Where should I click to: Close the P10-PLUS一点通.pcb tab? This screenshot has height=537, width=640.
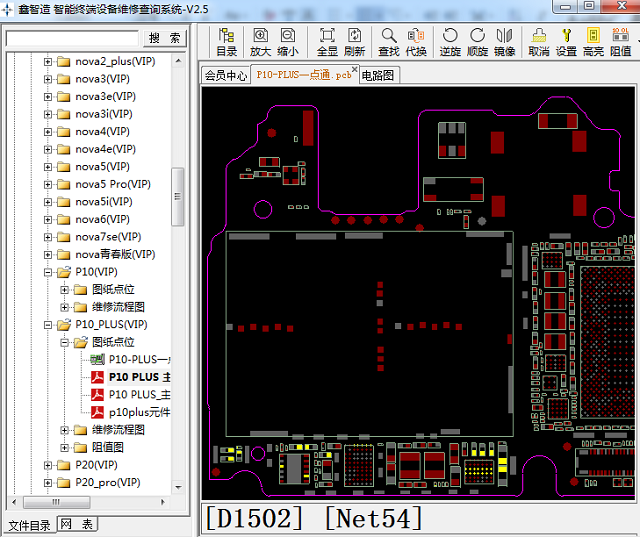pos(355,69)
